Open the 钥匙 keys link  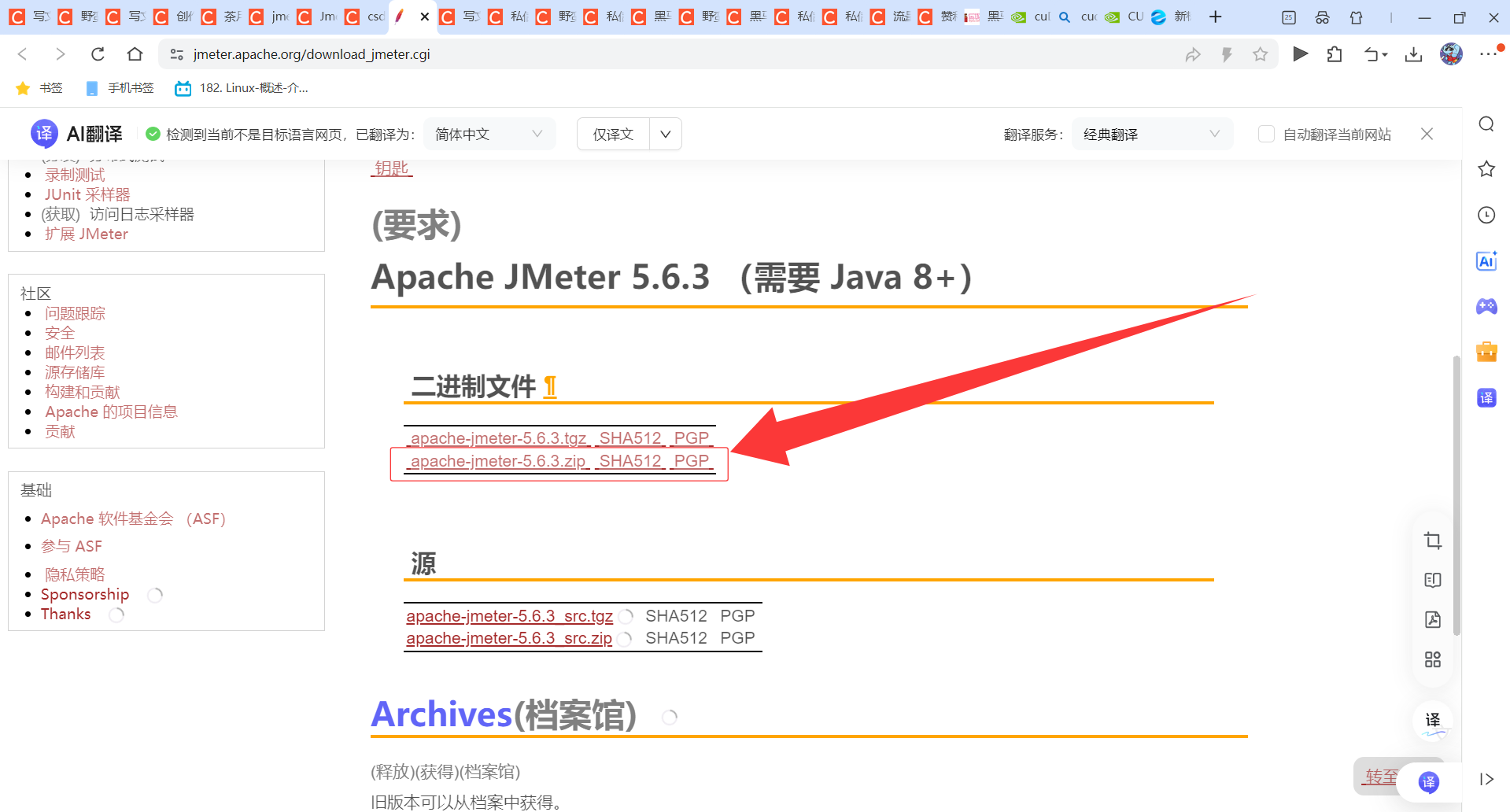[391, 168]
